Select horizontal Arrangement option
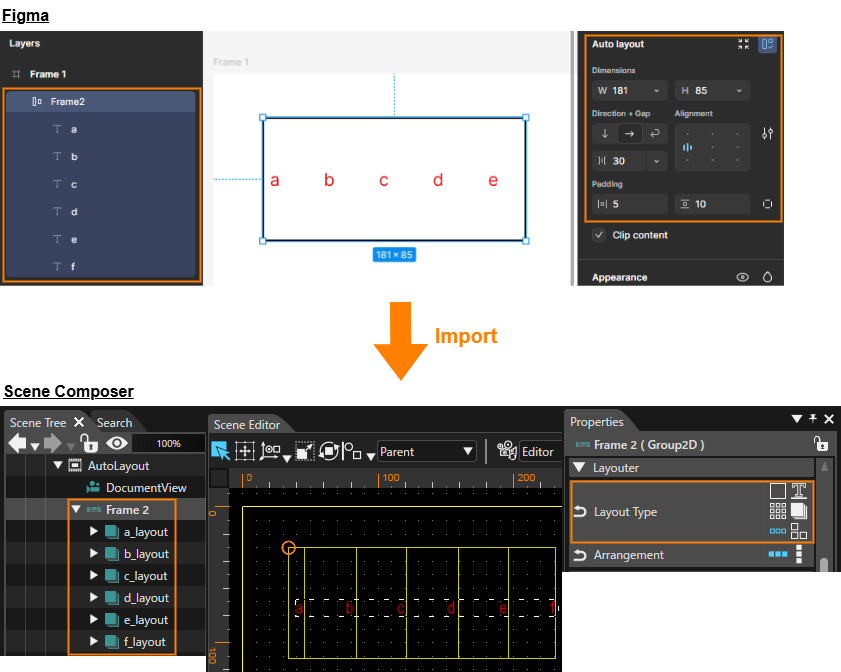The width and height of the screenshot is (841, 672). (778, 554)
